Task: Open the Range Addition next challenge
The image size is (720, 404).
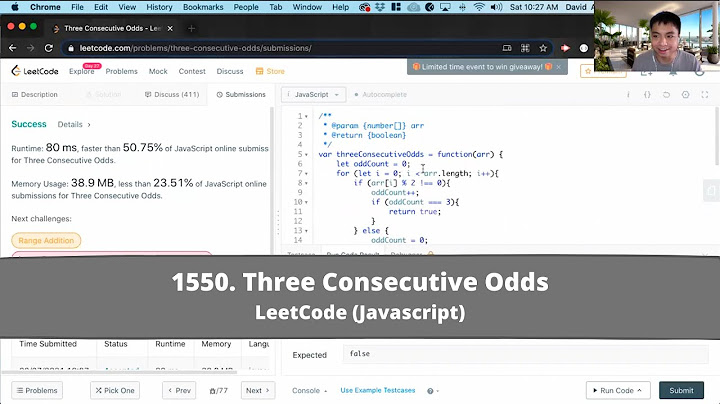Action: tap(46, 241)
